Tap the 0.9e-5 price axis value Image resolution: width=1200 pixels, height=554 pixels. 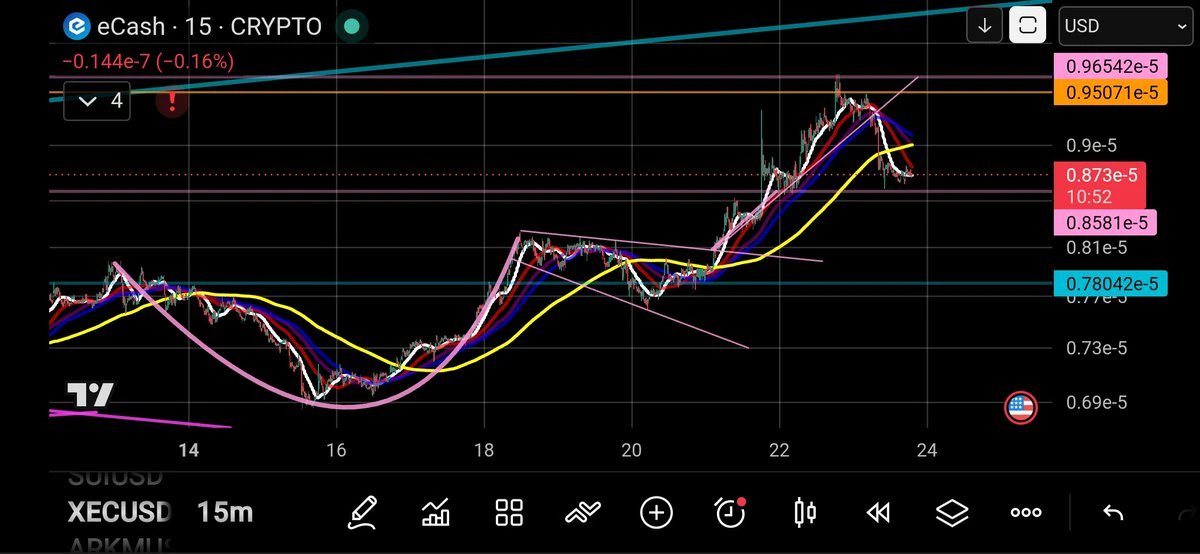1094,145
